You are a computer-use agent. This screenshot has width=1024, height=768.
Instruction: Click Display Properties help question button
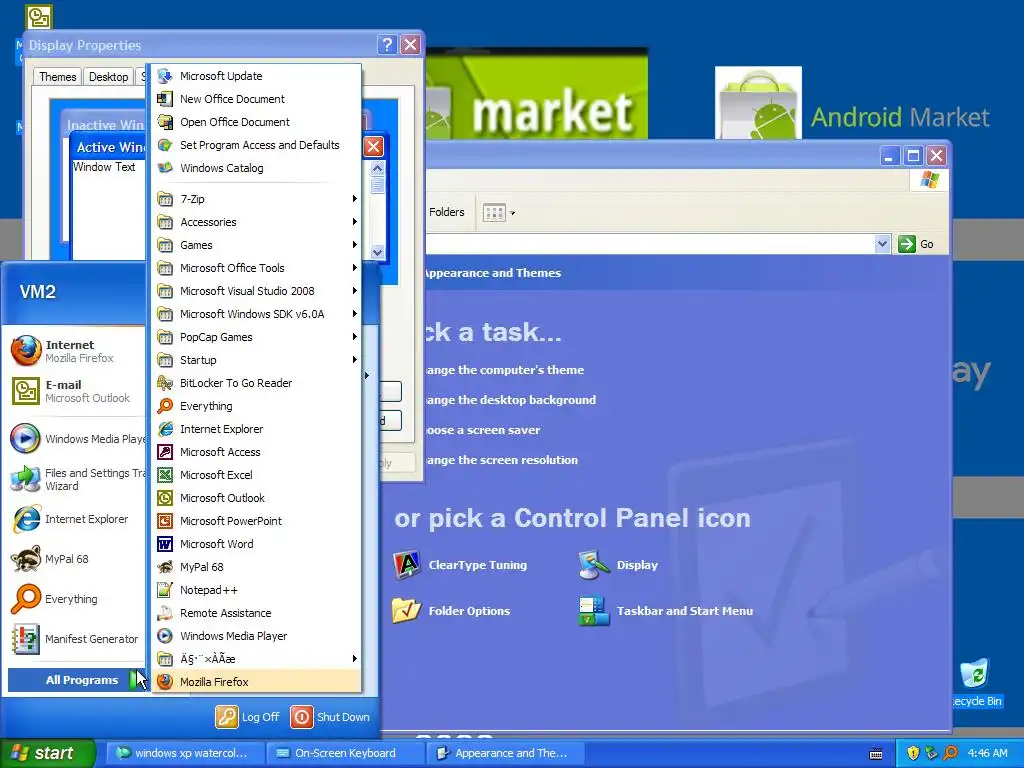coord(387,44)
